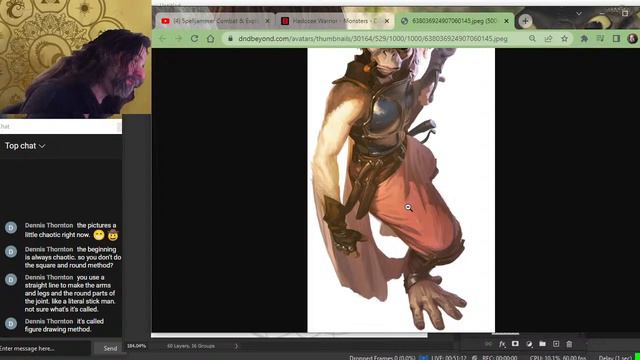Screen dimensions: 640x360
Task: Add a layer style with fx icon
Action: 502,344
